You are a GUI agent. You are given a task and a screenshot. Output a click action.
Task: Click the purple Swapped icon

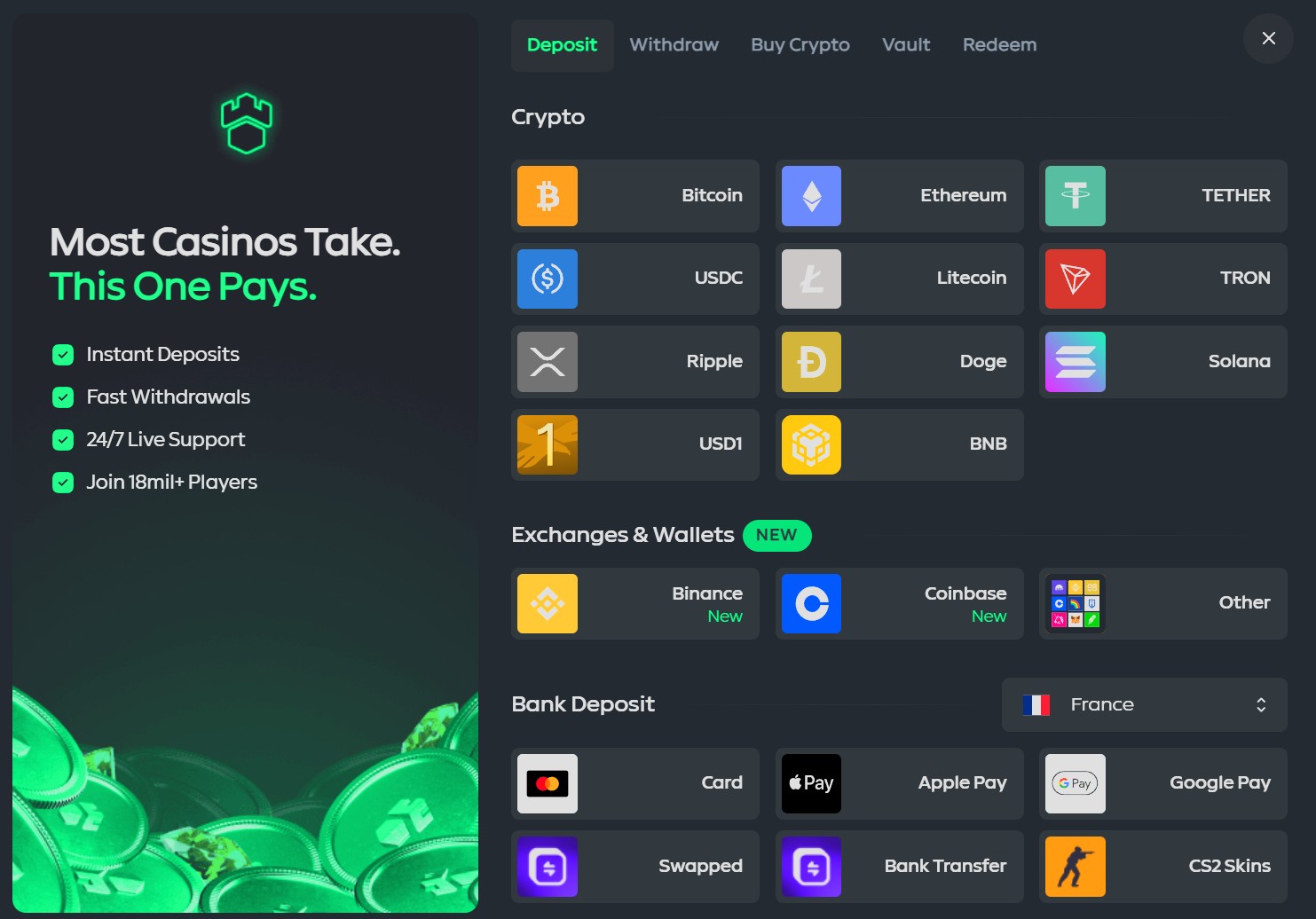pyautogui.click(x=548, y=867)
